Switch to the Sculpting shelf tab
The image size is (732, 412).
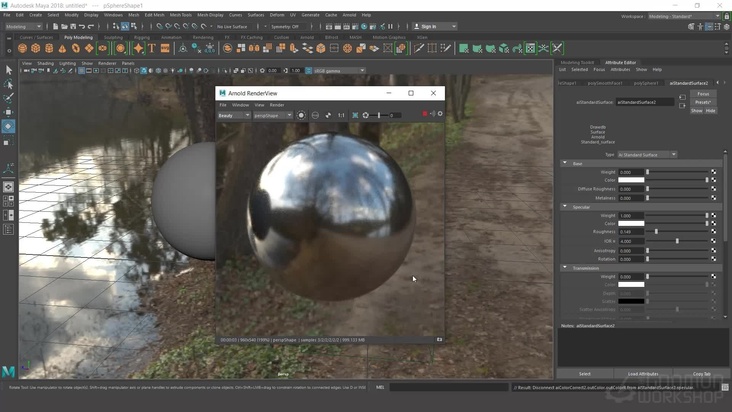click(113, 37)
